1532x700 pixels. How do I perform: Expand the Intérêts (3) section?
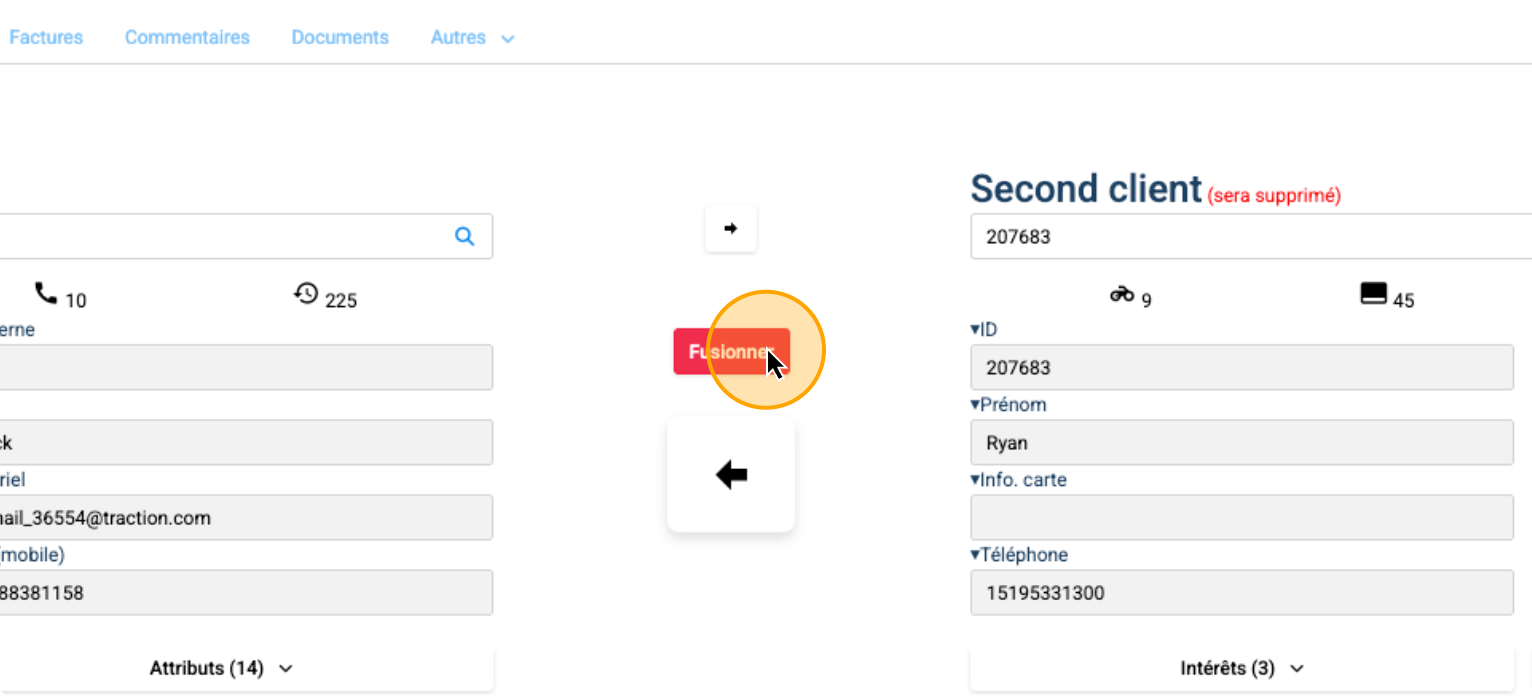point(1242,668)
